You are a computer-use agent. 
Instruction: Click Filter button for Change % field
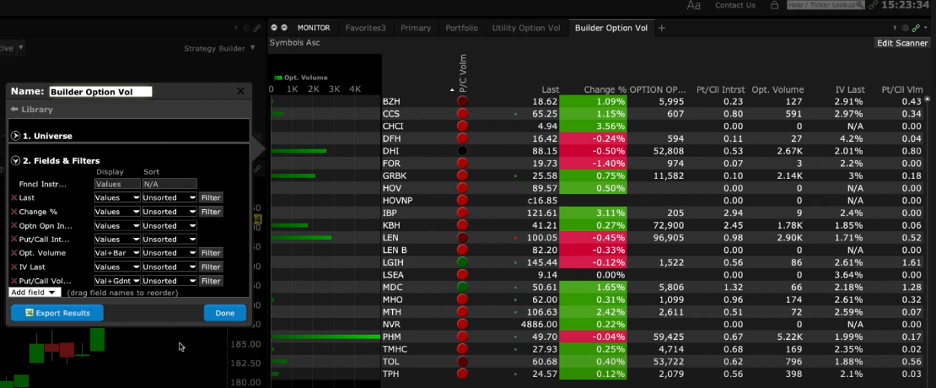click(x=211, y=212)
